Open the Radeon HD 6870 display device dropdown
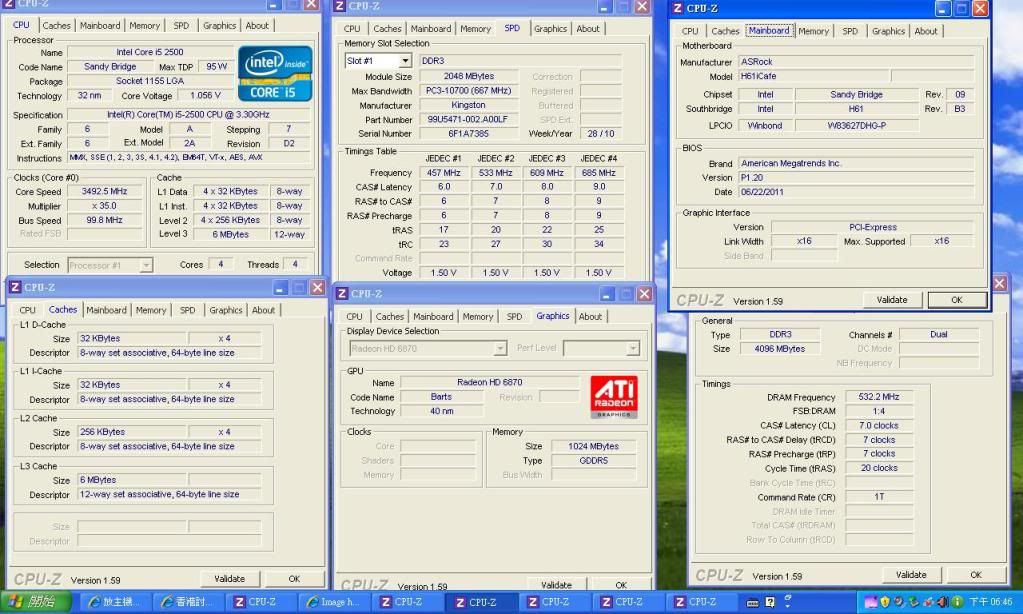Viewport: 1023px width, 614px height. click(500, 348)
